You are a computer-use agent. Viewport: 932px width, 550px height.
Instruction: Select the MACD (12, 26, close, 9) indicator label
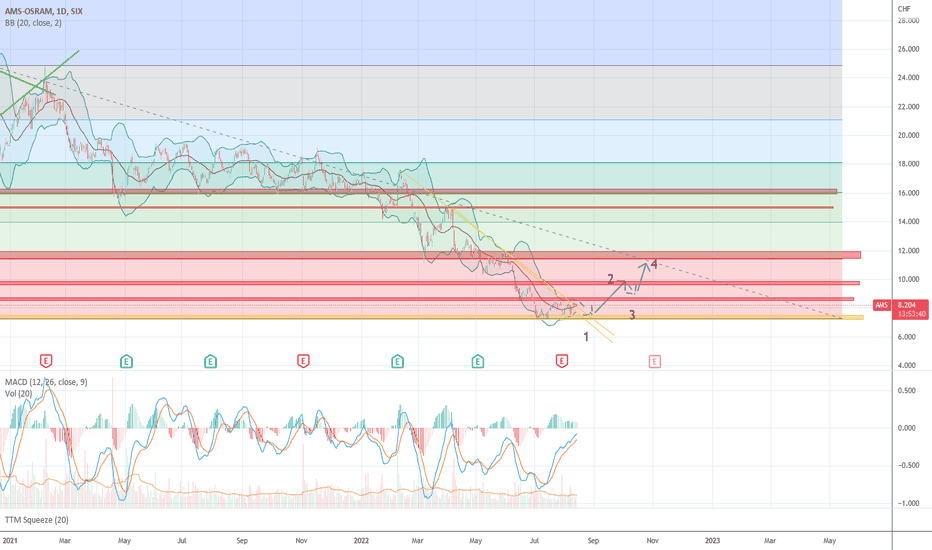(46, 382)
